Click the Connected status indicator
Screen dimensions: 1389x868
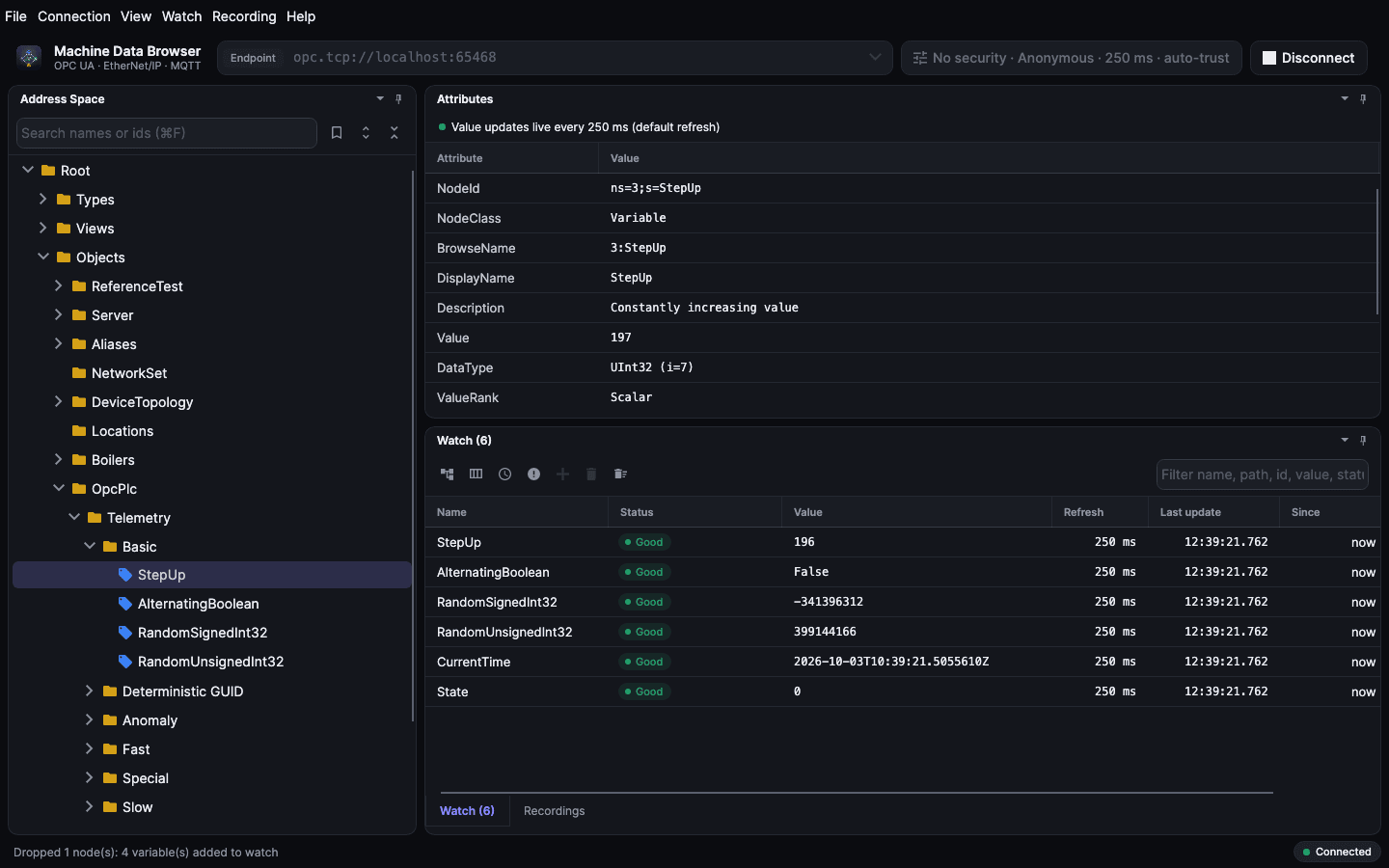point(1337,852)
